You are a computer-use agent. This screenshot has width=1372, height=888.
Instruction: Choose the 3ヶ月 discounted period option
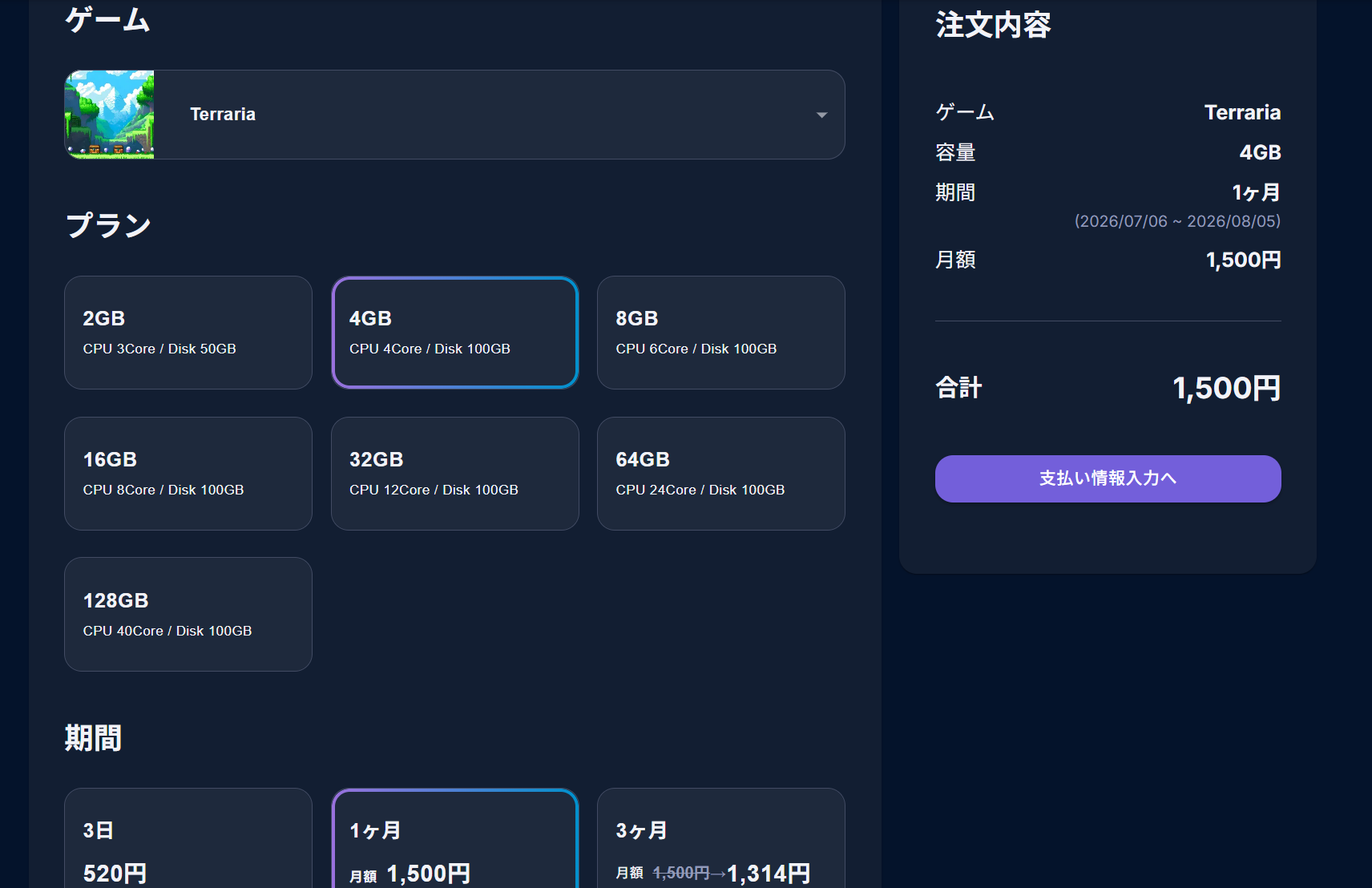point(721,838)
